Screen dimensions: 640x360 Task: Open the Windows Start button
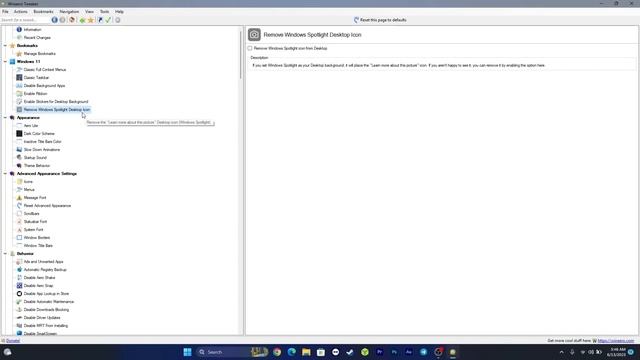point(187,352)
